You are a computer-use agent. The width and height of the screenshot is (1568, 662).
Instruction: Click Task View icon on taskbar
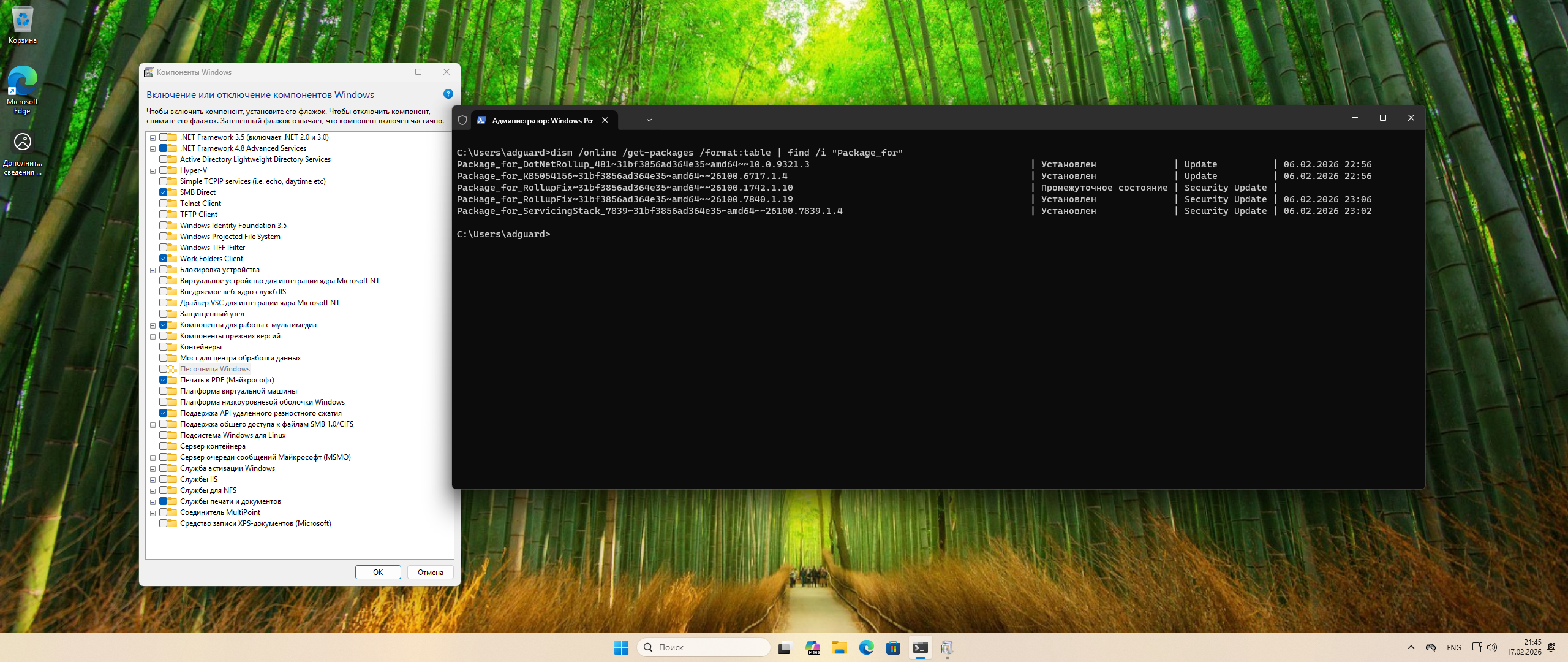[785, 647]
